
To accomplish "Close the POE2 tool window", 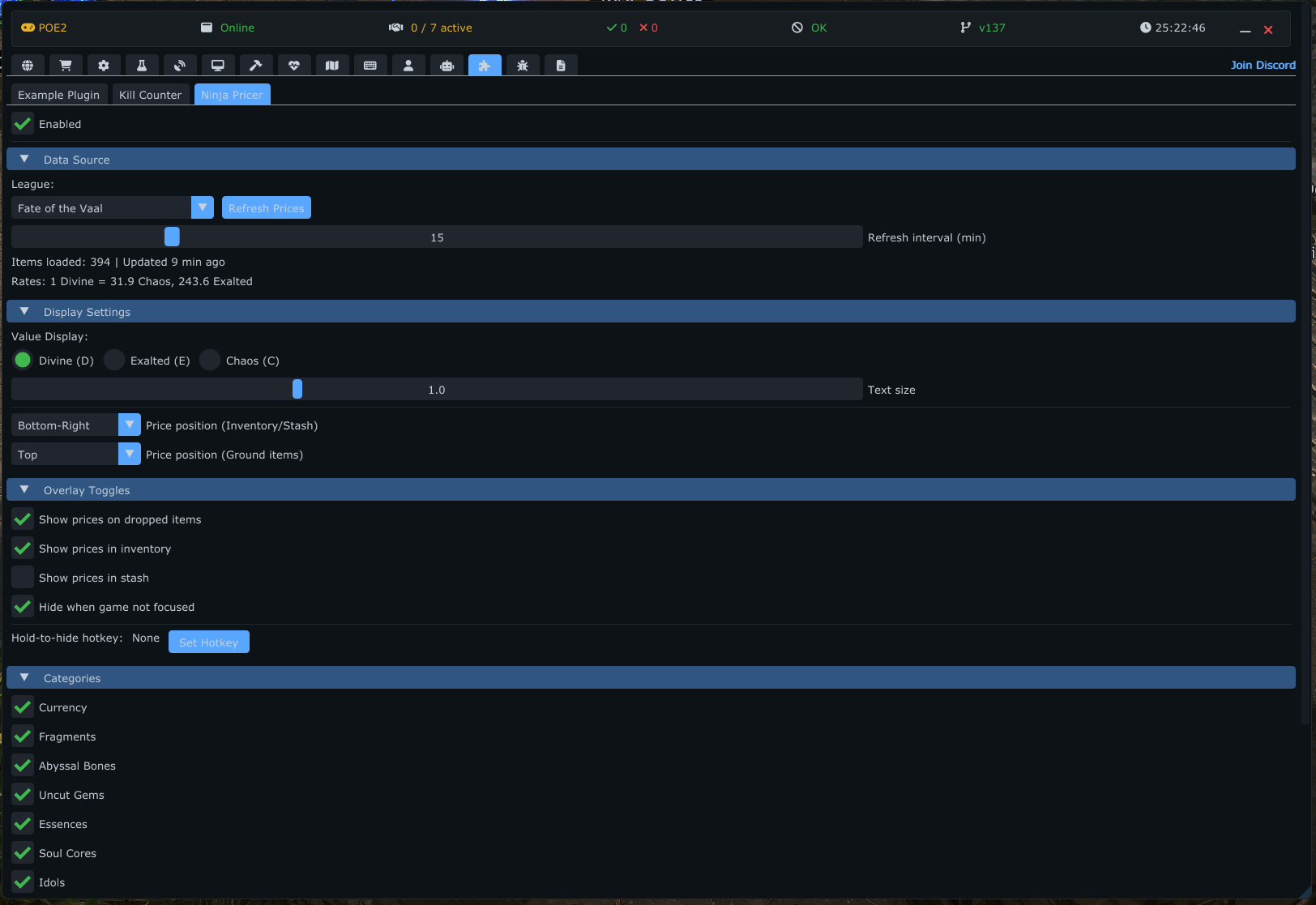I will (1268, 30).
